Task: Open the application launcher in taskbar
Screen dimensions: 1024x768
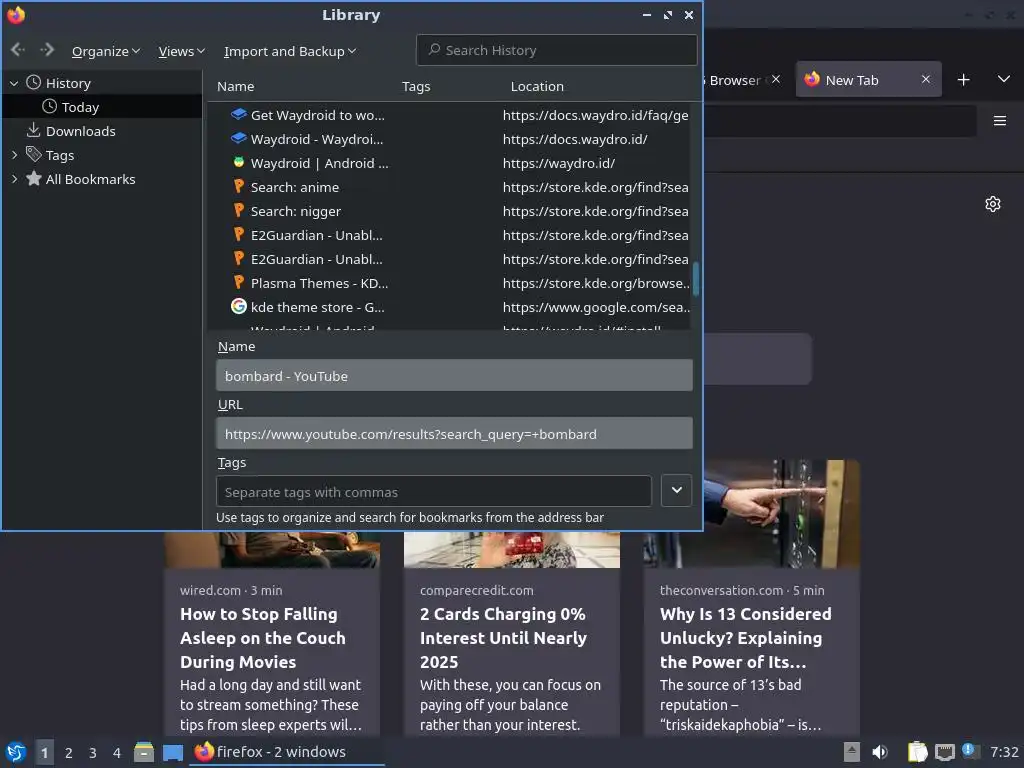Action: (16, 752)
